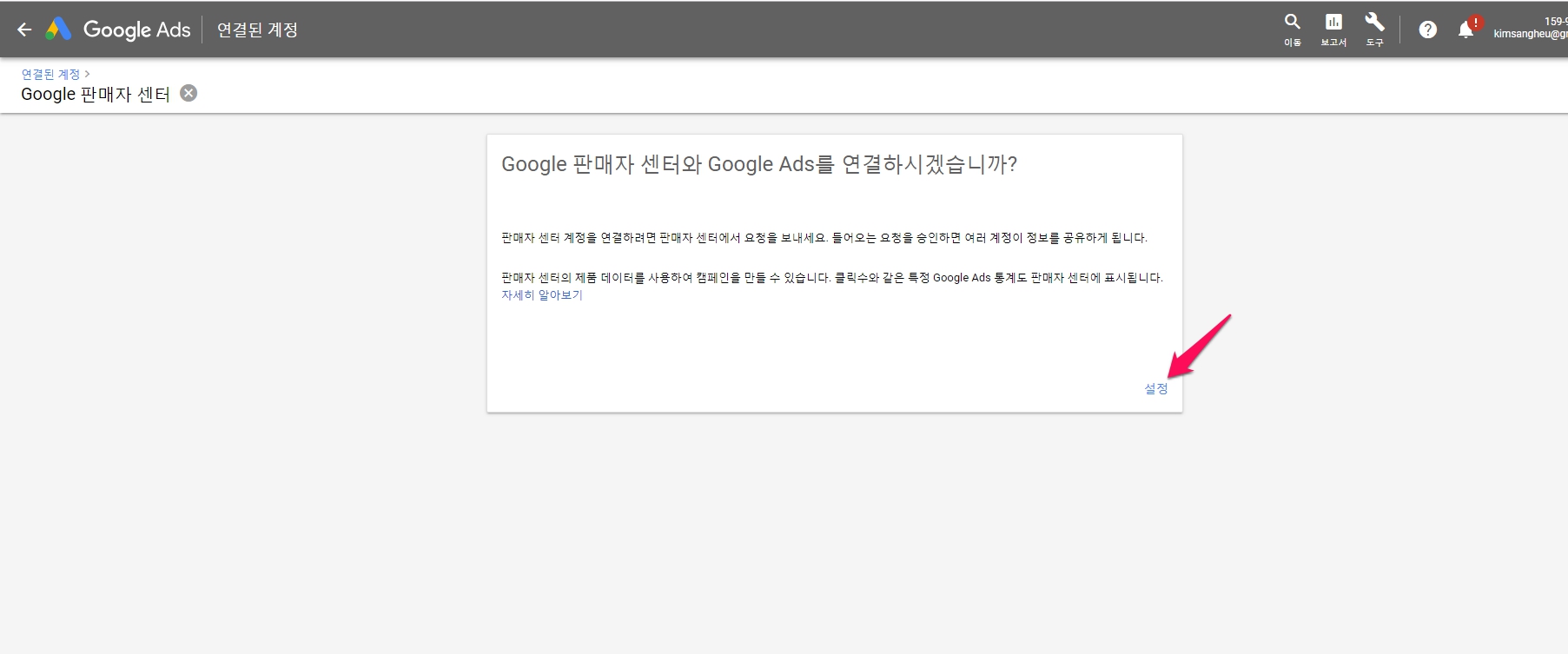Image resolution: width=1568 pixels, height=654 pixels.
Task: Click the paragraph starting 판매자 센터의 제품 데이터를
Action: pyautogui.click(x=832, y=278)
